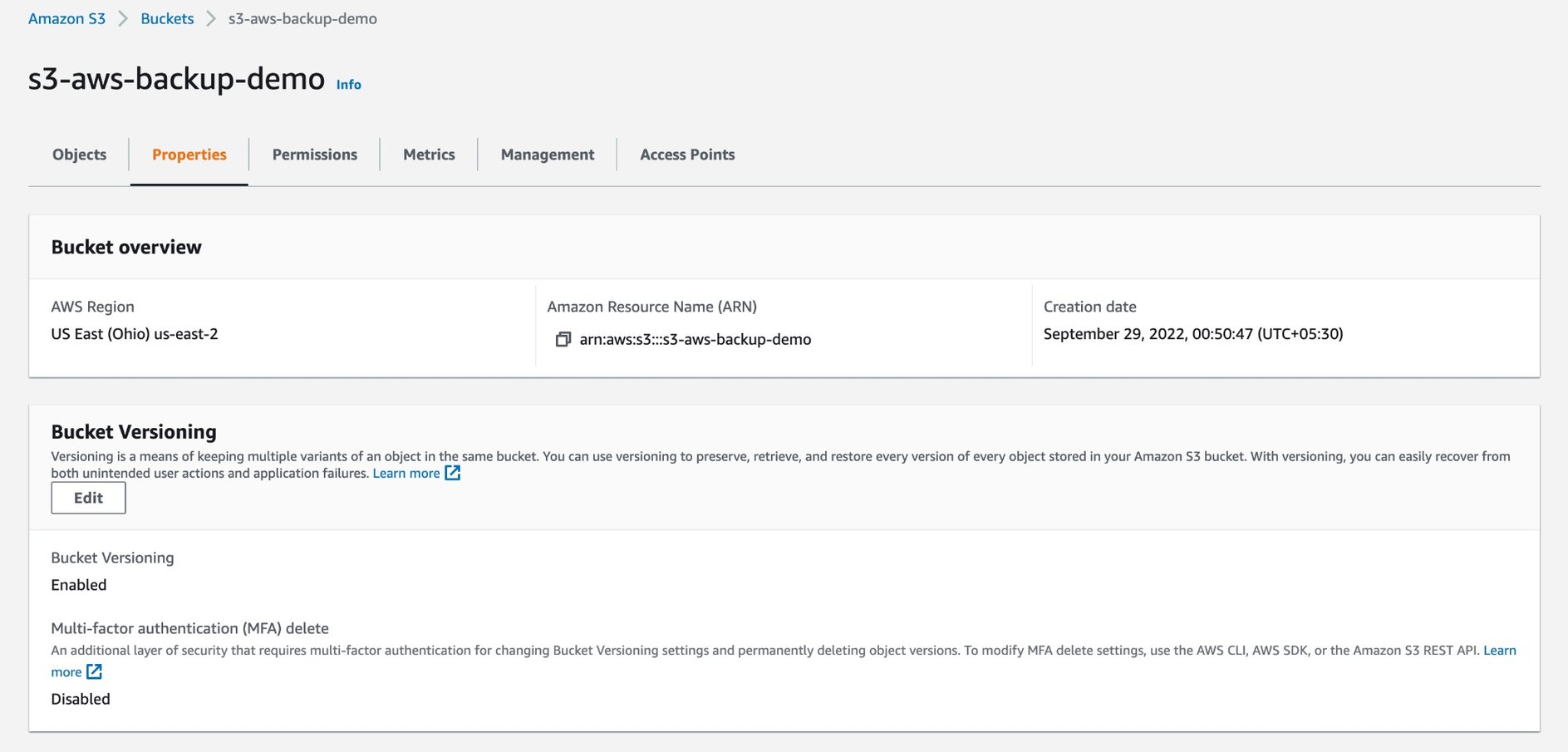Open the Management tab
1568x752 pixels.
click(547, 155)
